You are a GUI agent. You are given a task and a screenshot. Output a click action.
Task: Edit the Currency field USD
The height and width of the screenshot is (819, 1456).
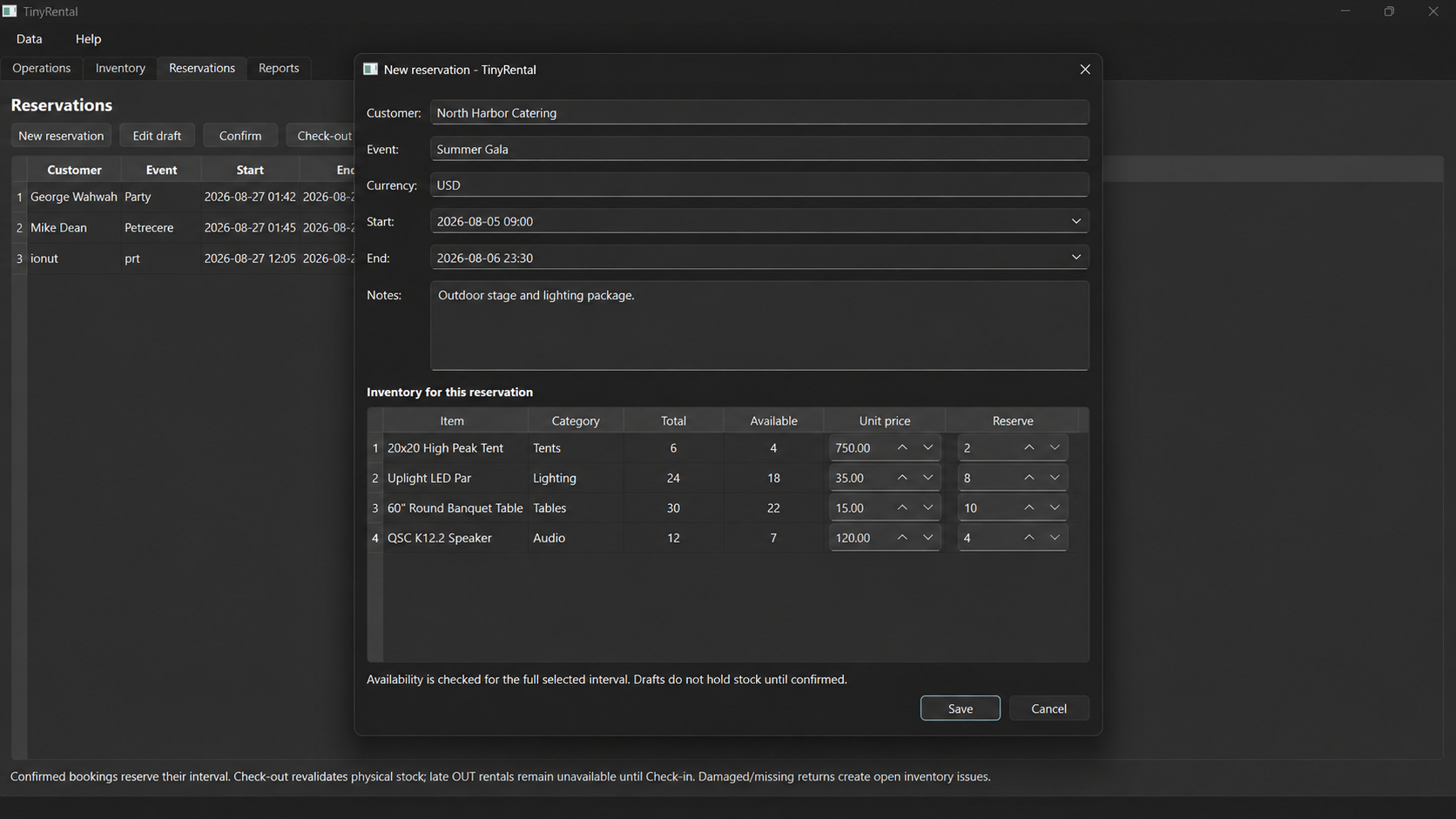tap(759, 185)
